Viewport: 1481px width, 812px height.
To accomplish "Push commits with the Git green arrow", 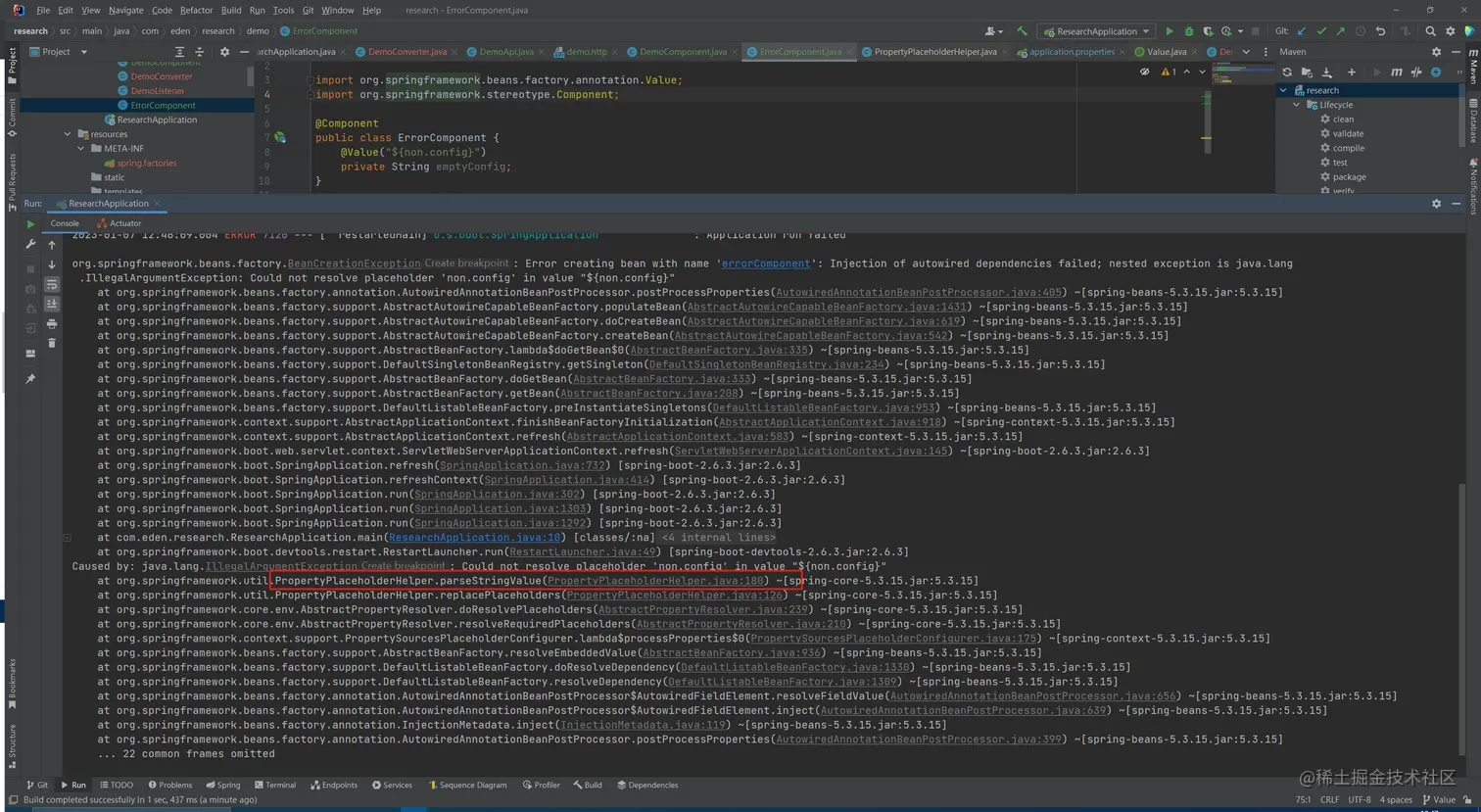I will coord(1340,31).
